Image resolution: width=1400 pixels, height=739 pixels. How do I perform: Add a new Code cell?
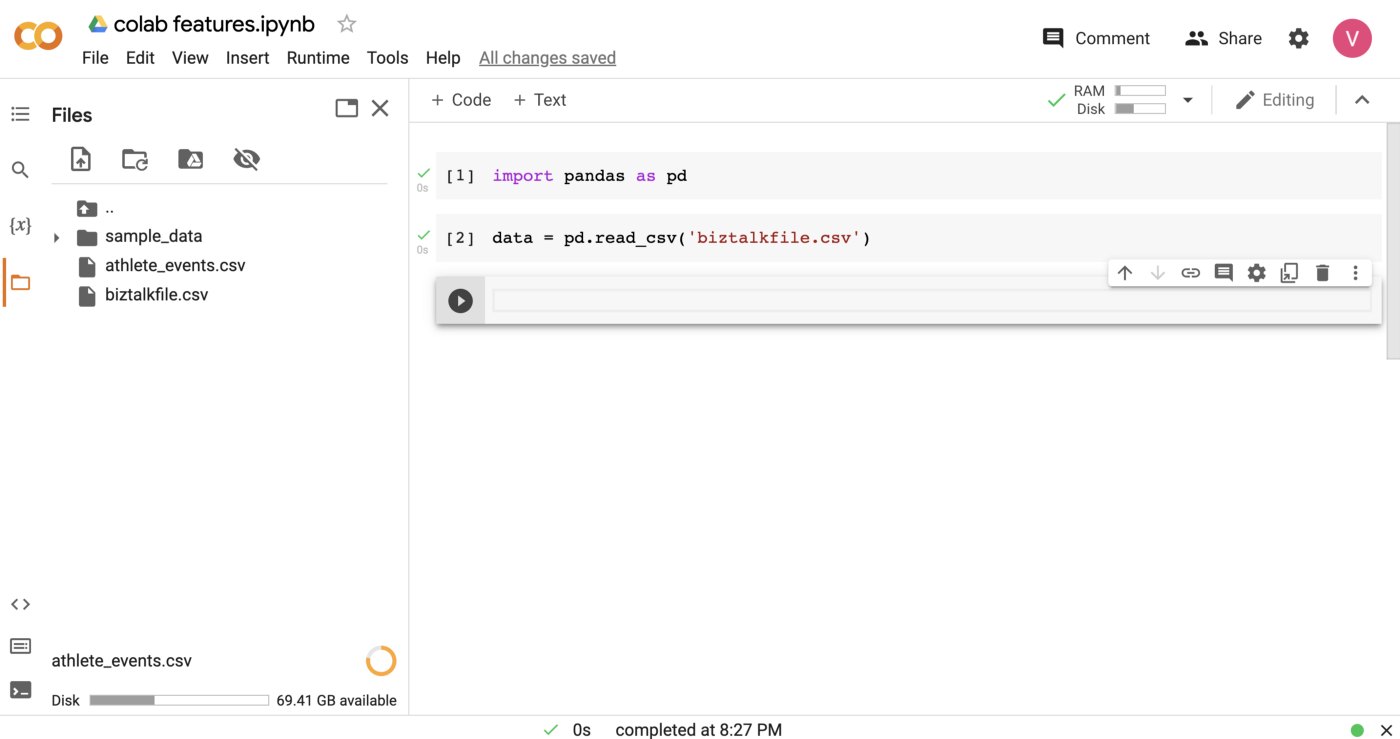pyautogui.click(x=460, y=100)
